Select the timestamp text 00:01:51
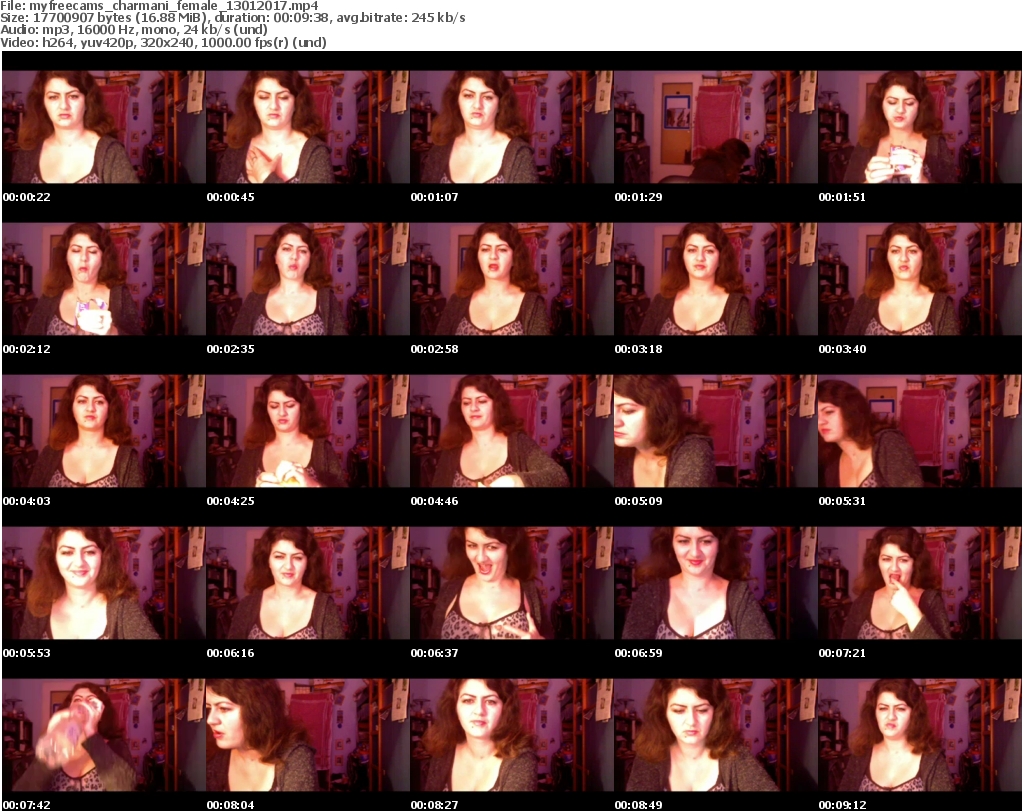Image resolution: width=1024 pixels, height=811 pixels. coord(842,197)
